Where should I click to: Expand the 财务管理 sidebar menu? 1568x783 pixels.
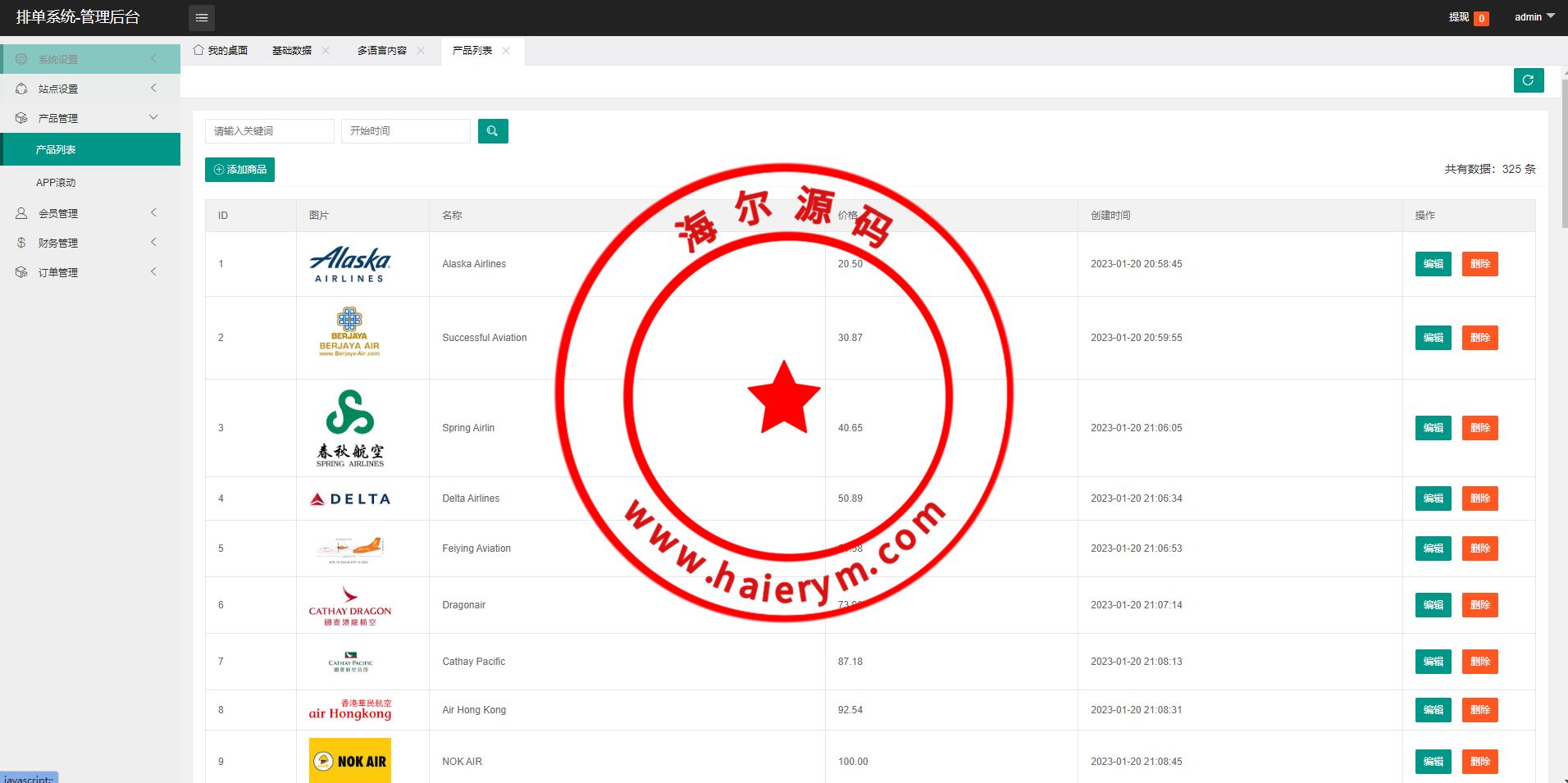[90, 243]
